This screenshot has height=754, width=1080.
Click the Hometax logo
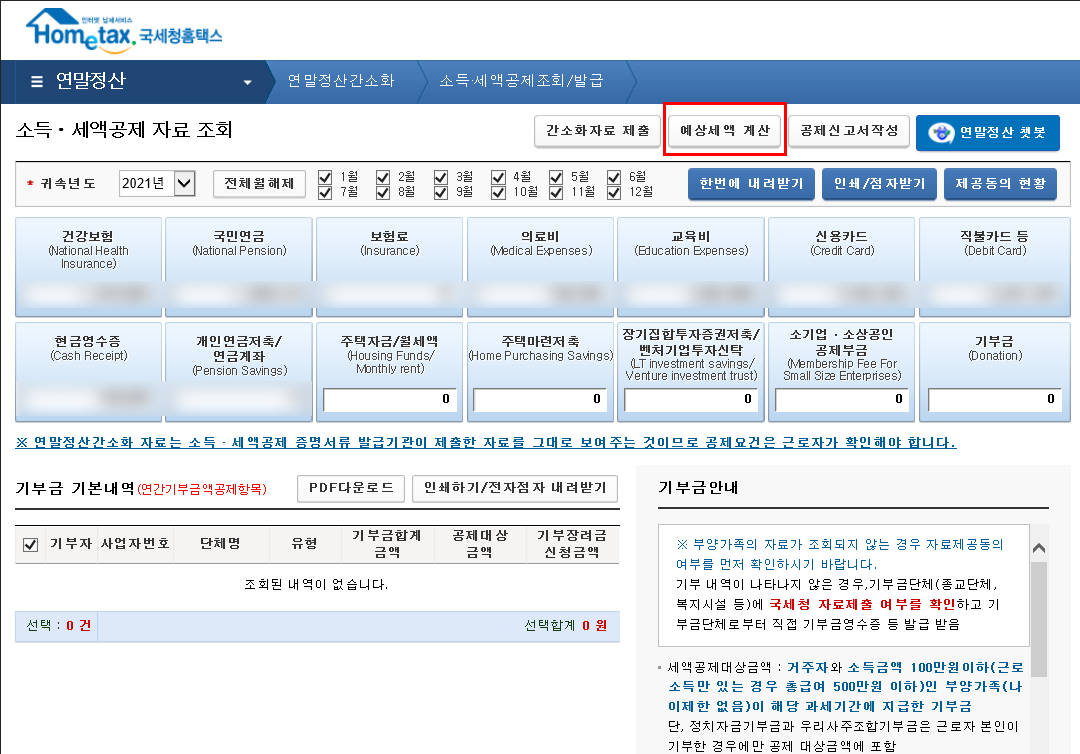click(x=124, y=30)
